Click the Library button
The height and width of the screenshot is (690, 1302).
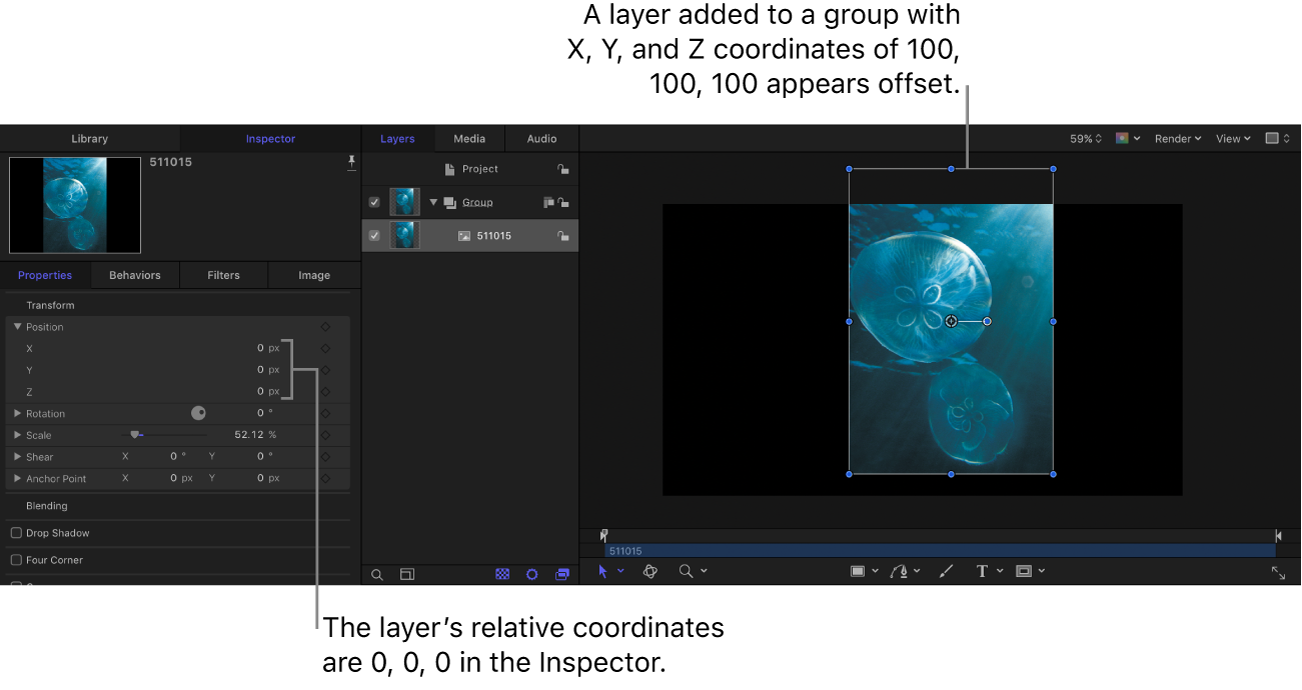point(89,138)
